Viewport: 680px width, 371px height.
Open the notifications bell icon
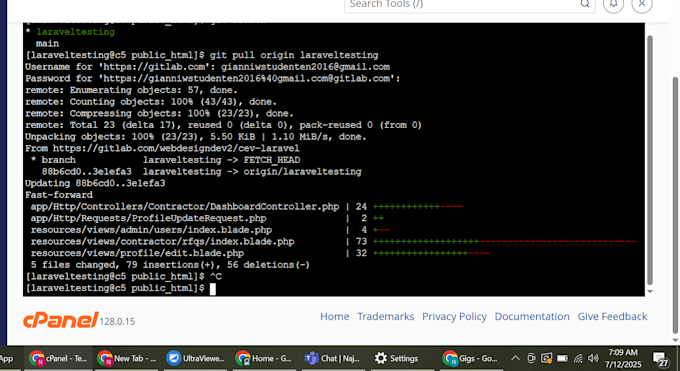click(x=613, y=4)
